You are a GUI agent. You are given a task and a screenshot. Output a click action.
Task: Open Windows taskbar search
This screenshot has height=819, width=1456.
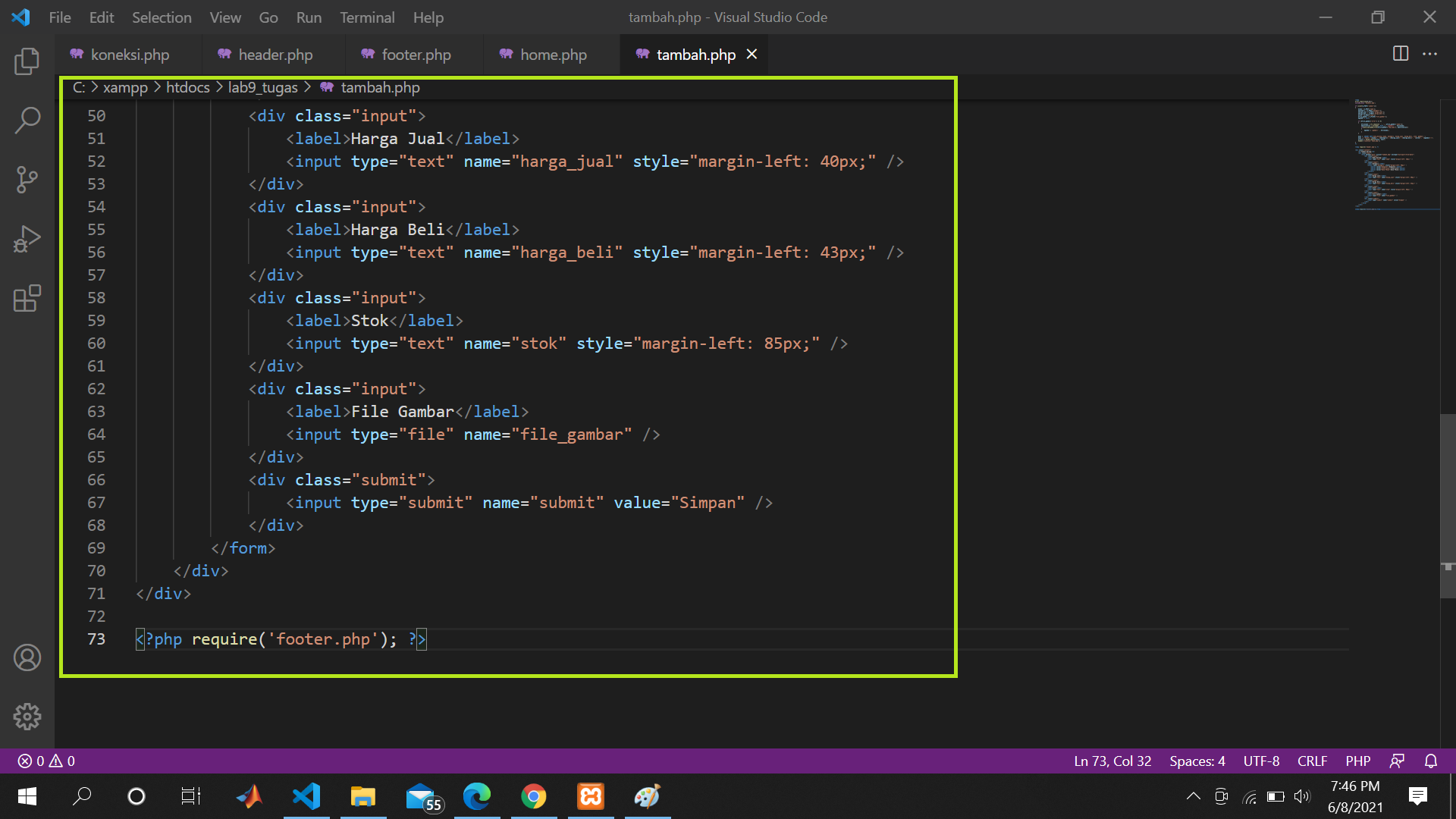82,796
